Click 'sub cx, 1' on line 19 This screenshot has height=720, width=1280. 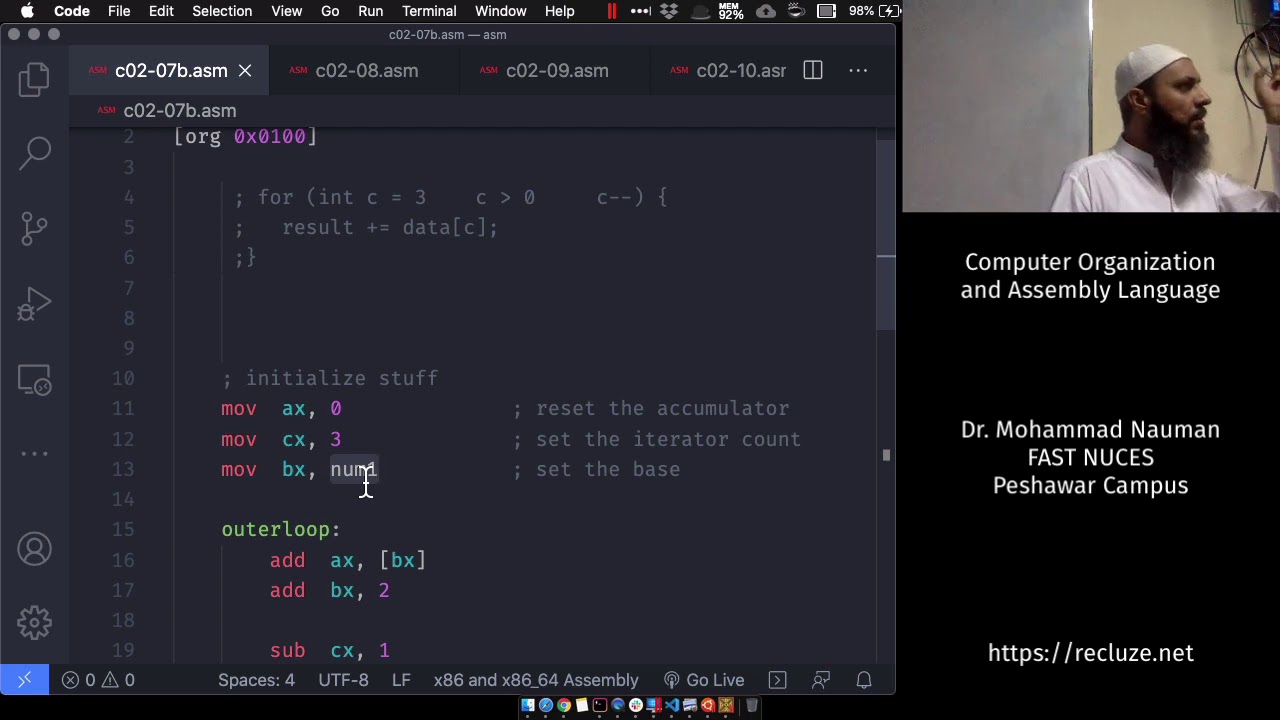pos(329,651)
